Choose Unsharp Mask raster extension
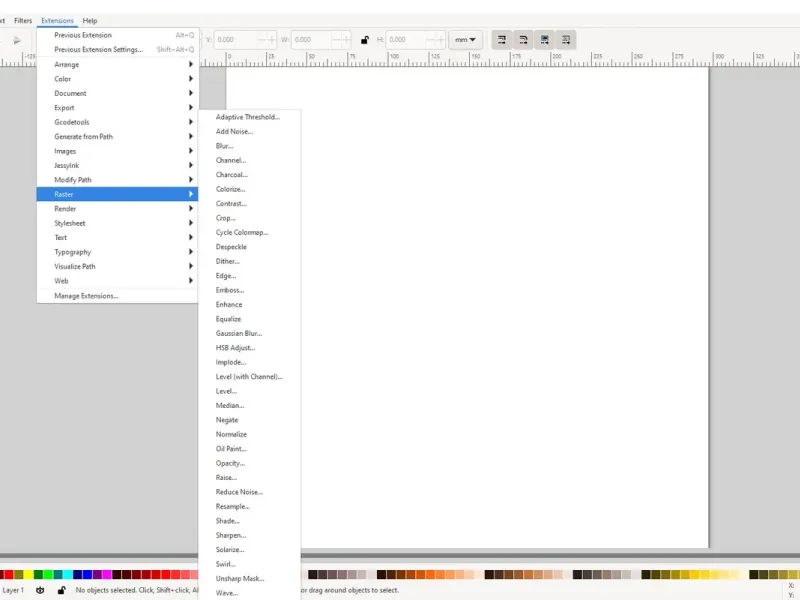The width and height of the screenshot is (800, 600). pyautogui.click(x=249, y=579)
